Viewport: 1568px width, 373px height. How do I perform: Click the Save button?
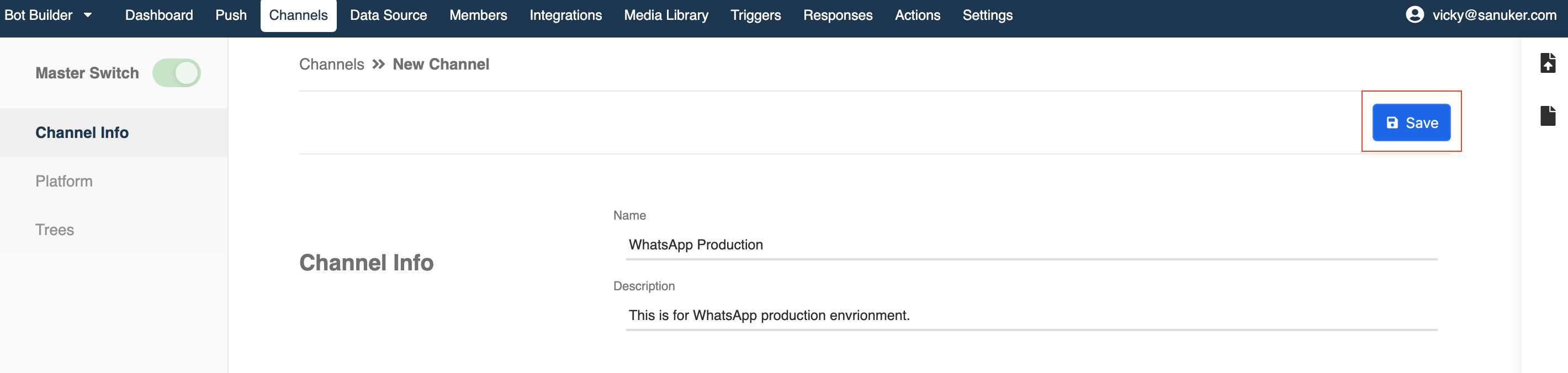1411,122
